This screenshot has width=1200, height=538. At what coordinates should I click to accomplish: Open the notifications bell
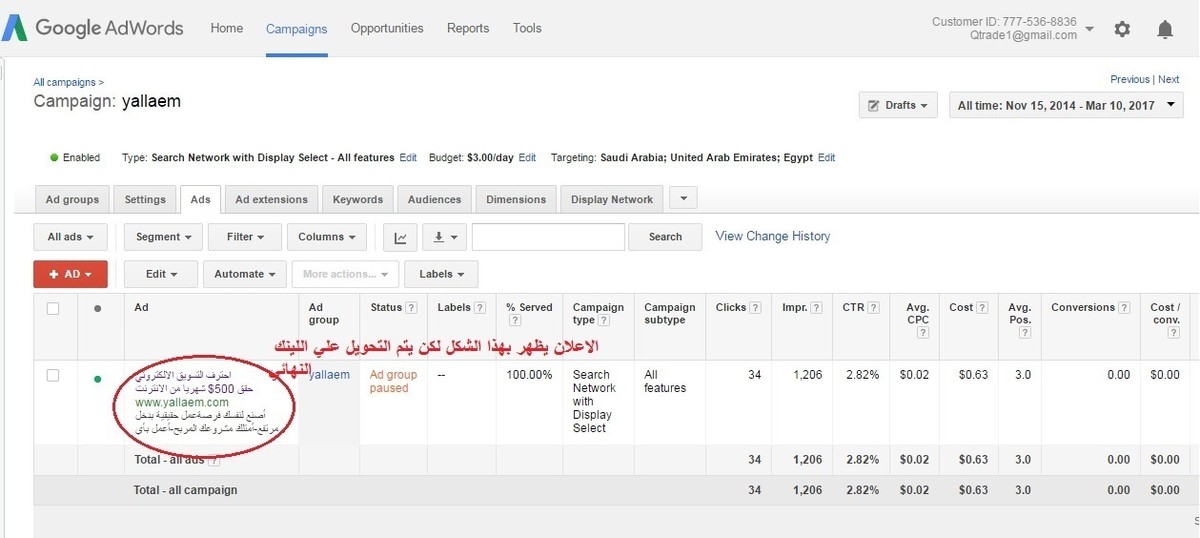[1165, 29]
